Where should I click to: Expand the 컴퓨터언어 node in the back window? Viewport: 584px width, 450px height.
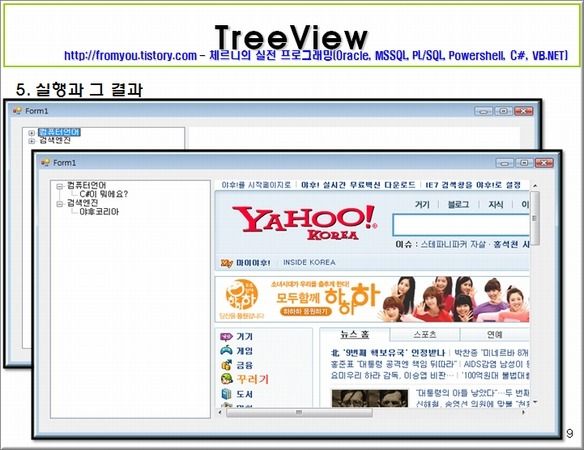32,133
